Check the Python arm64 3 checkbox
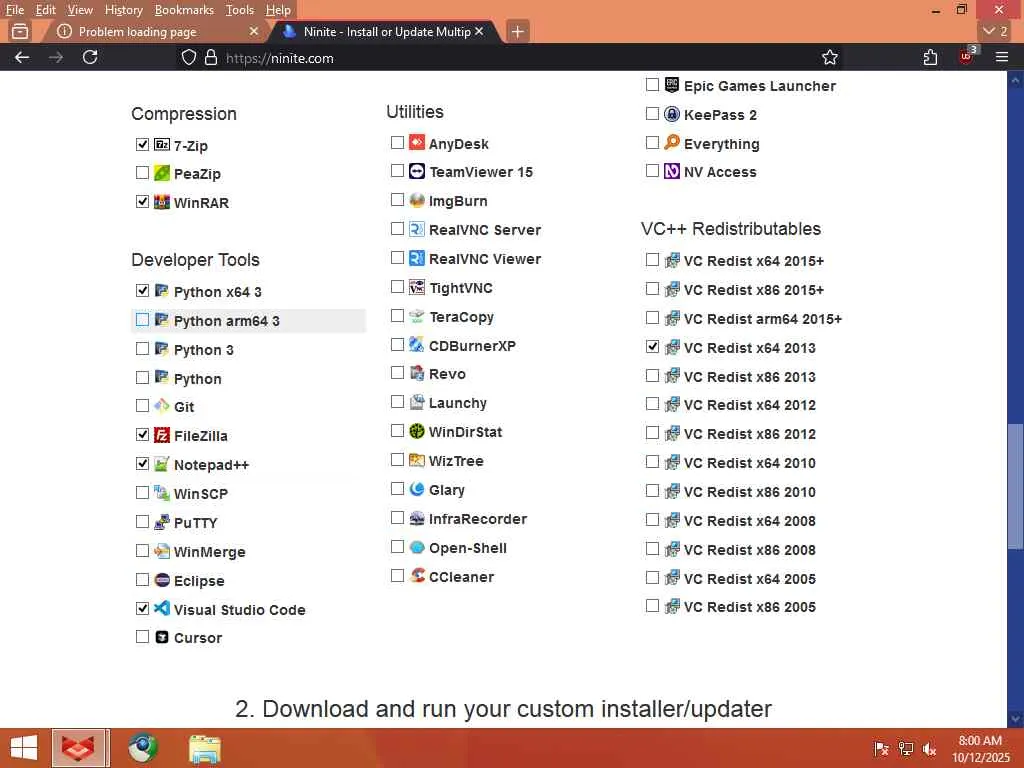The width and height of the screenshot is (1024, 768). coord(142,320)
